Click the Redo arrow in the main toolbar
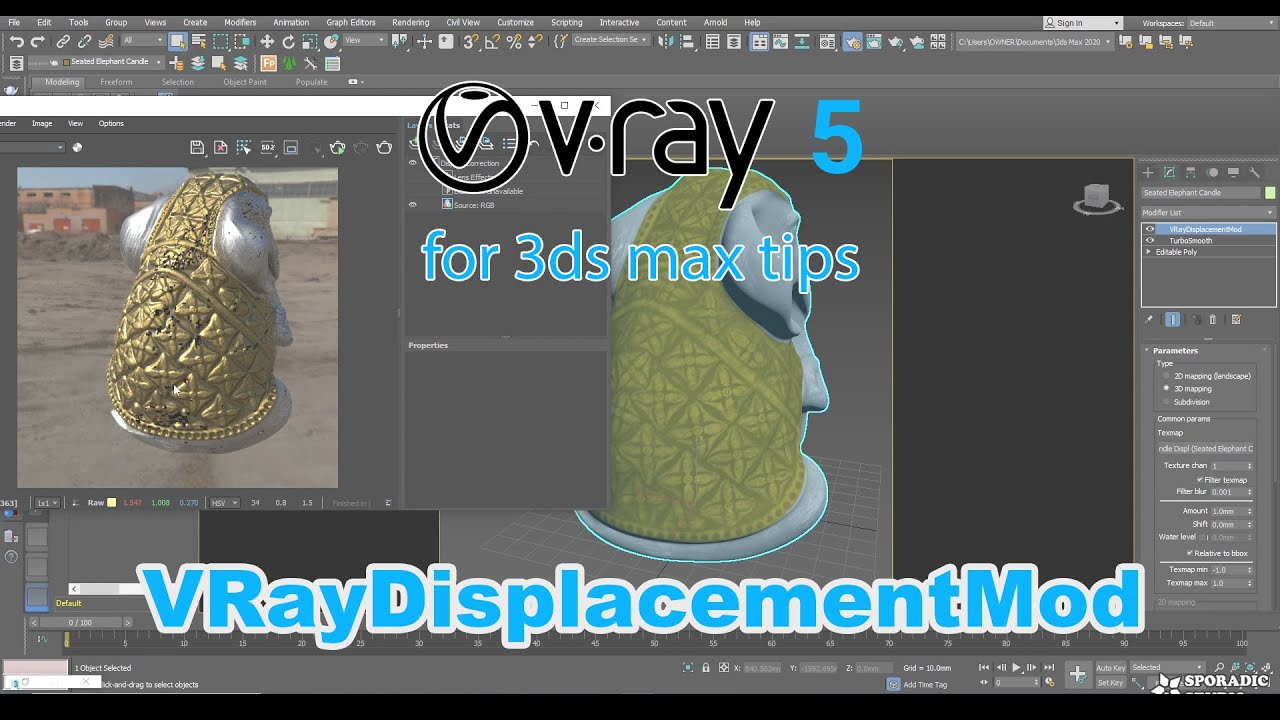 (x=38, y=41)
